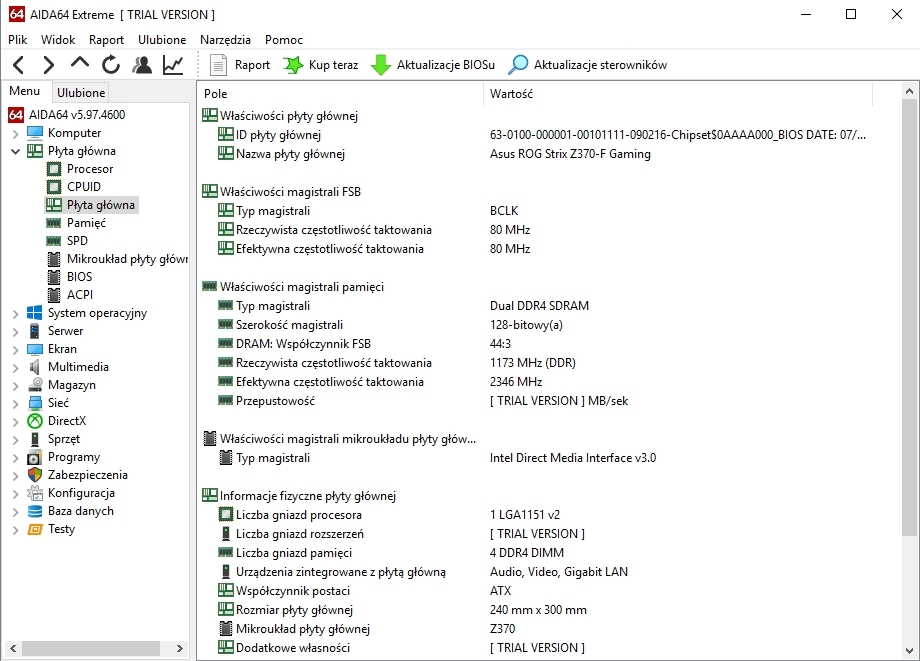920x661 pixels.
Task: Open Aktualizacje sterowników
Action: (x=587, y=65)
